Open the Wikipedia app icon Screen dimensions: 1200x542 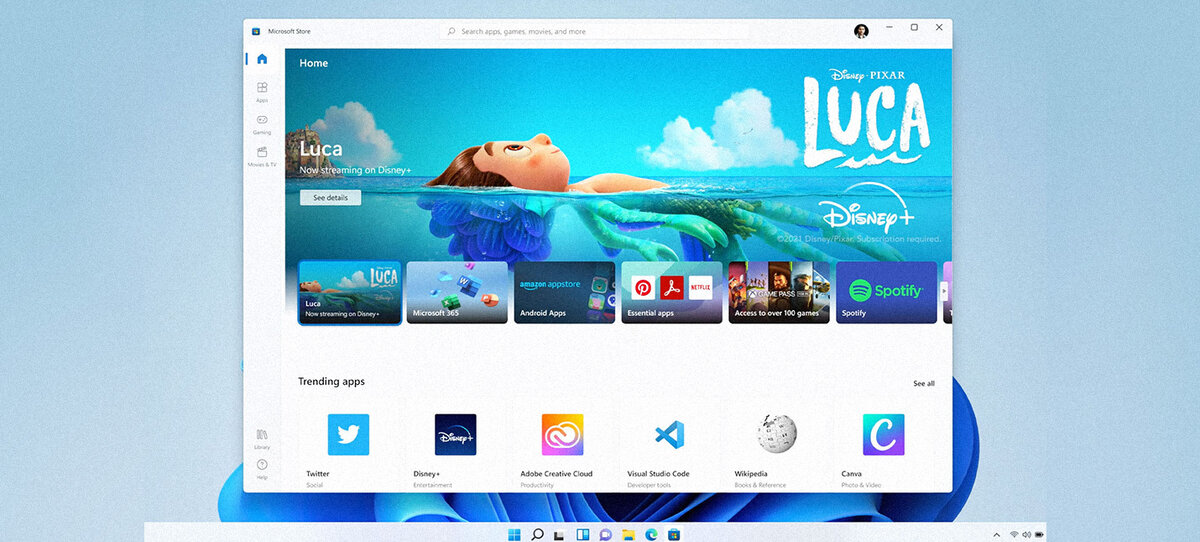point(777,435)
